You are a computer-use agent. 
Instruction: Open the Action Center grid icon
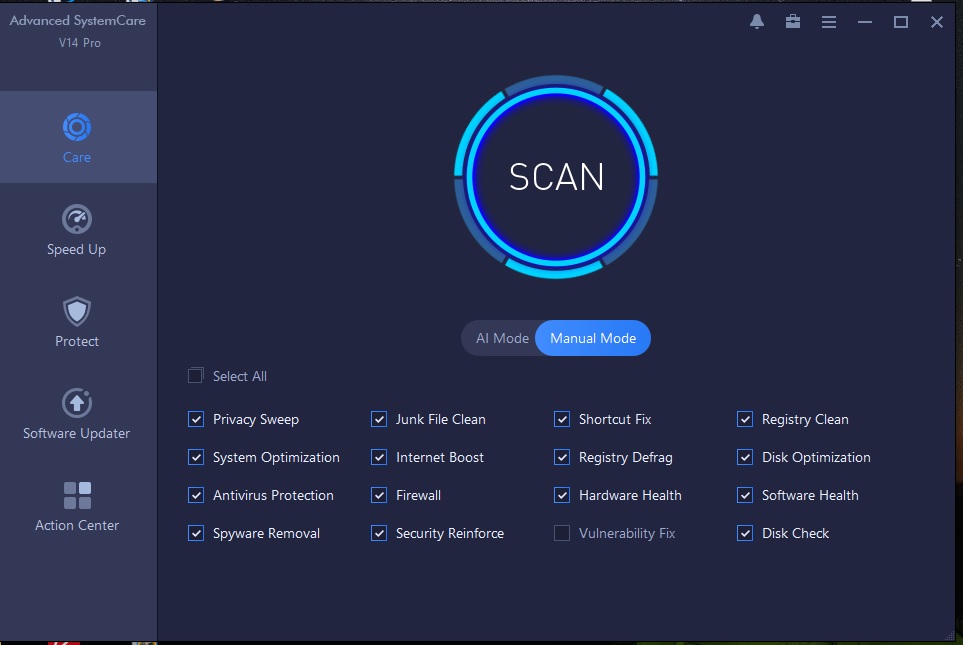(x=77, y=495)
